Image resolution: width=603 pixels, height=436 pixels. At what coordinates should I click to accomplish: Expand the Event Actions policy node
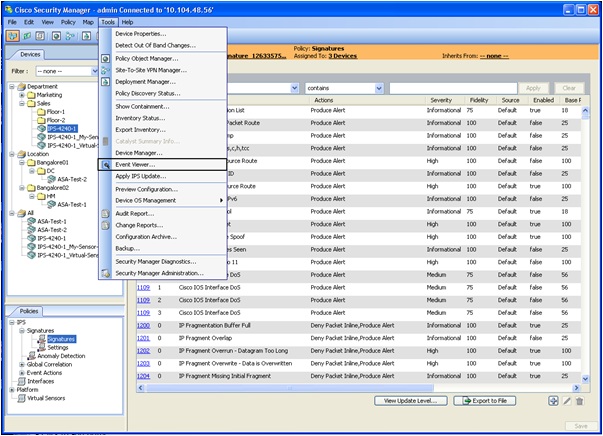[22, 373]
